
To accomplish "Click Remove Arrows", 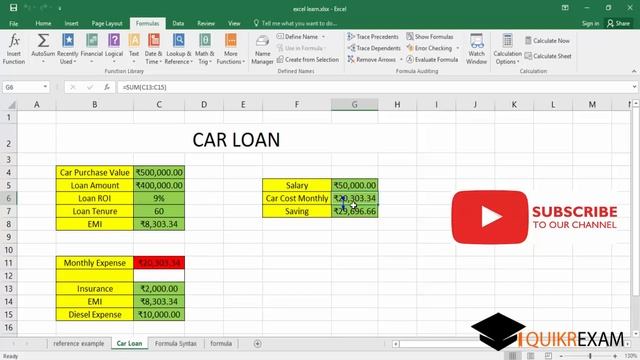I will point(371,60).
